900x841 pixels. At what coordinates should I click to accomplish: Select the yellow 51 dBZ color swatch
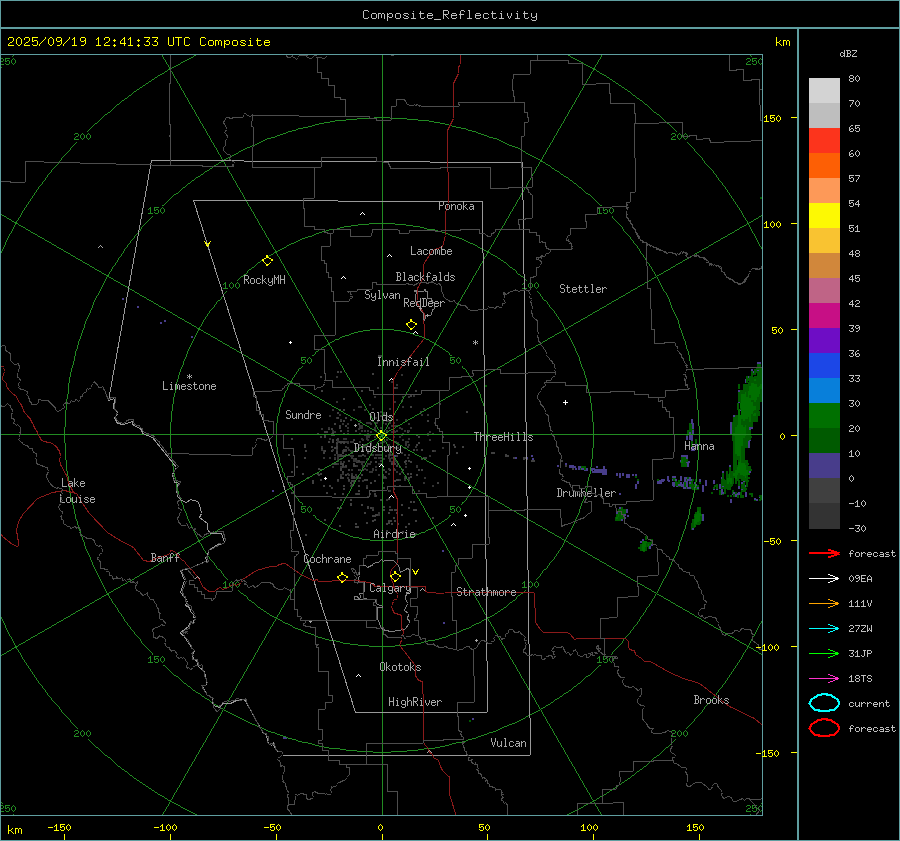coord(824,216)
